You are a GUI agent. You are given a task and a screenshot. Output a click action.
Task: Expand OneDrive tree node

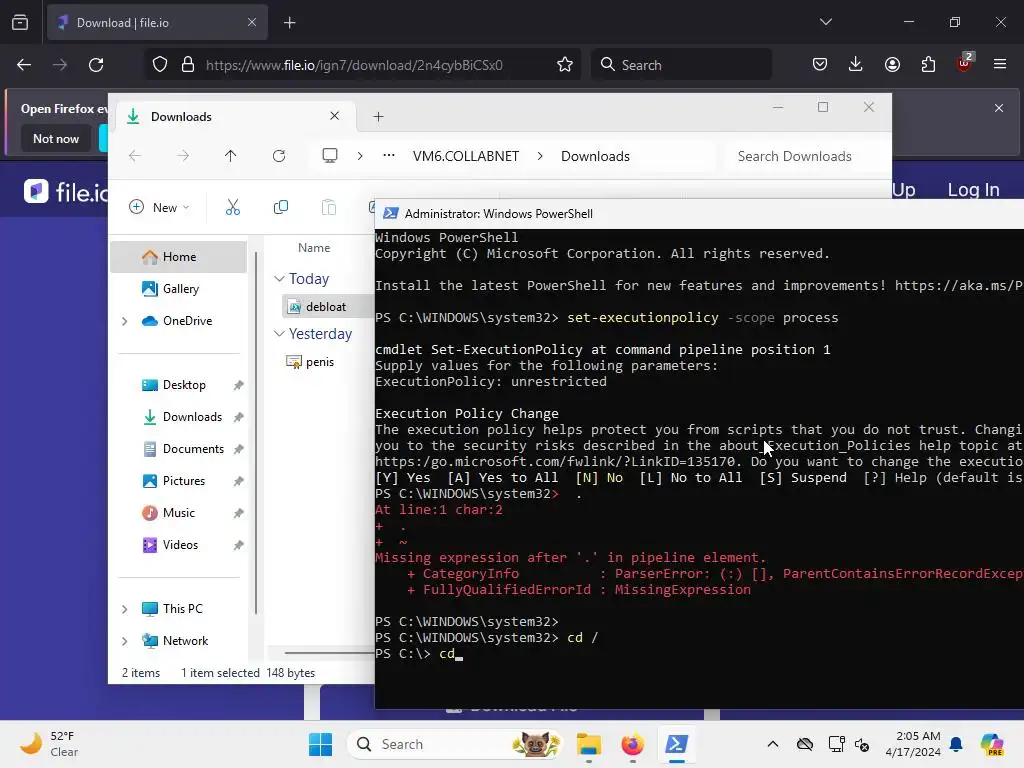pos(125,321)
